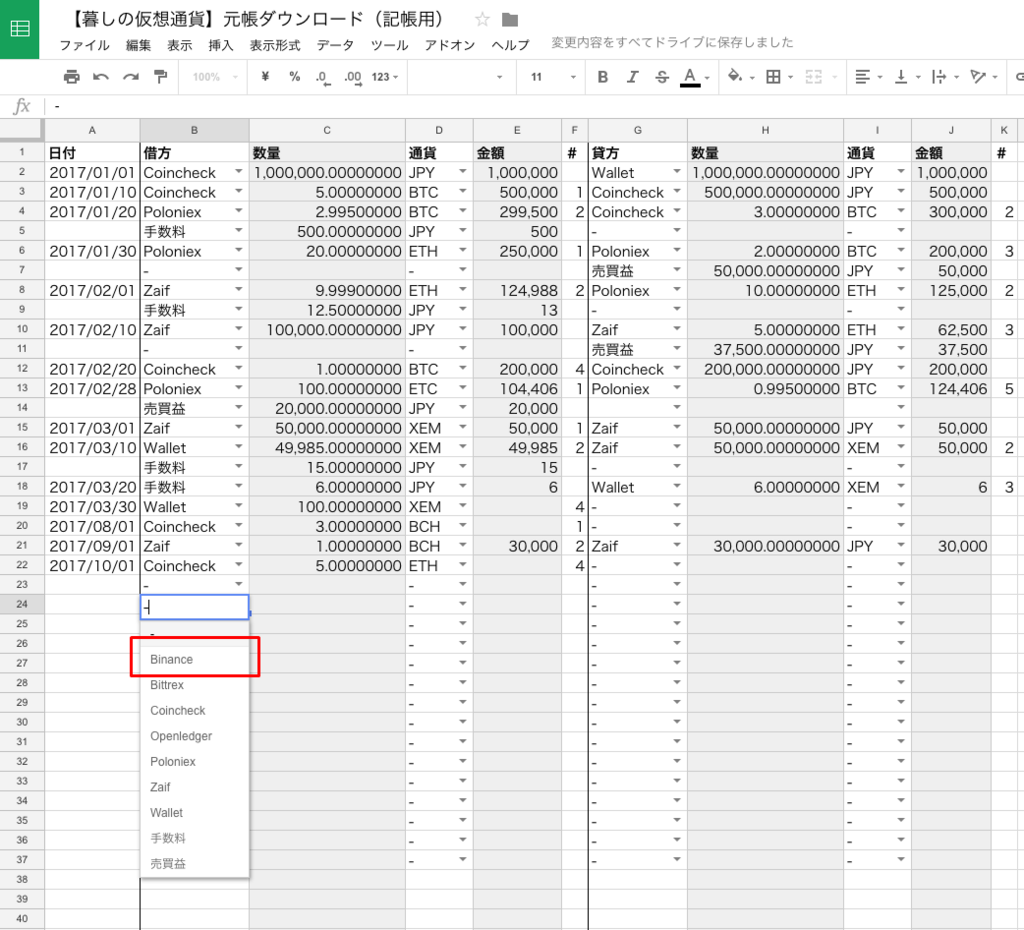This screenshot has height=930, width=1024.
Task: Star this spreadsheet document
Action: coord(483,20)
